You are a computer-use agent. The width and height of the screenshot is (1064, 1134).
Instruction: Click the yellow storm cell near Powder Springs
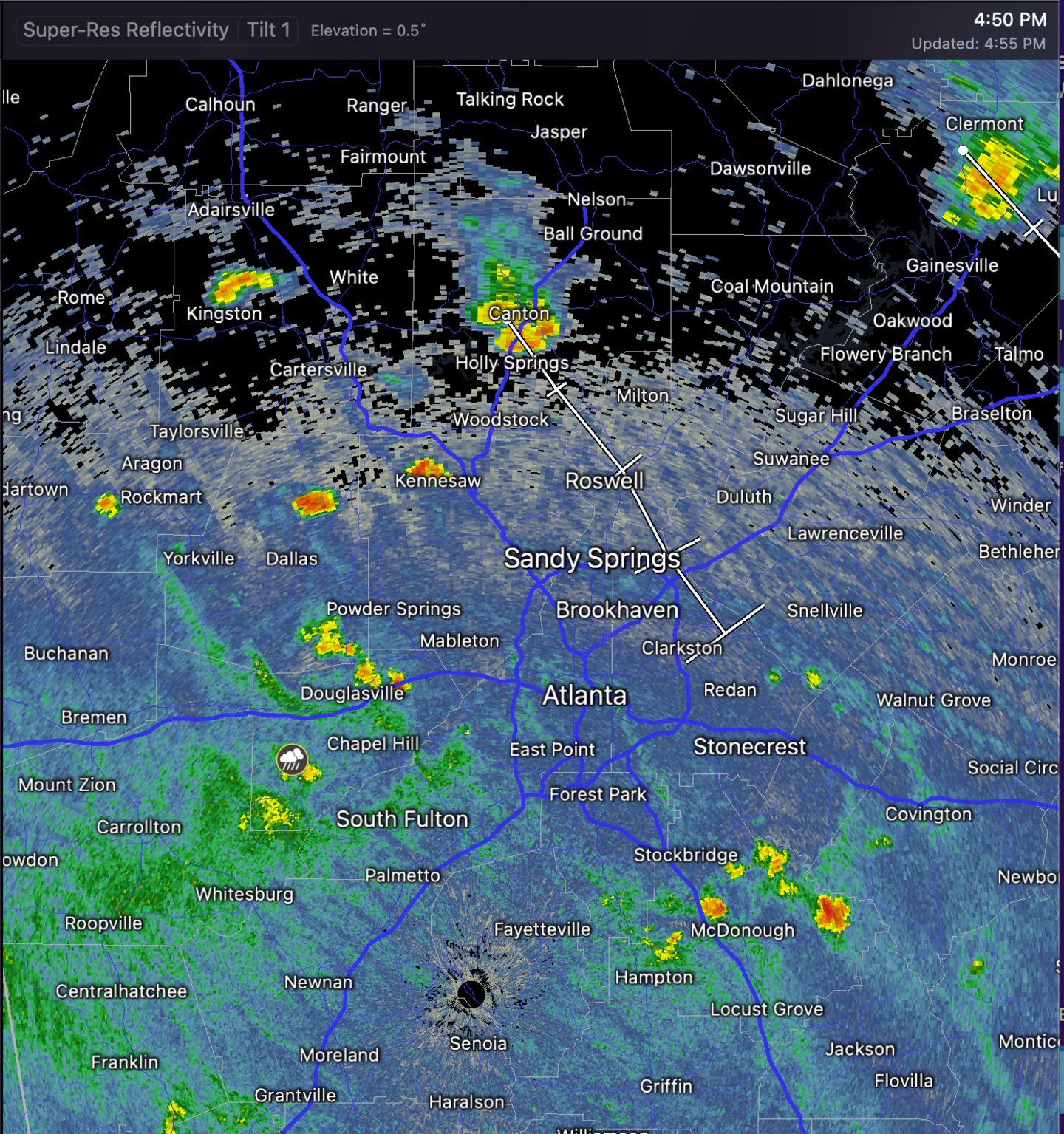point(327,638)
